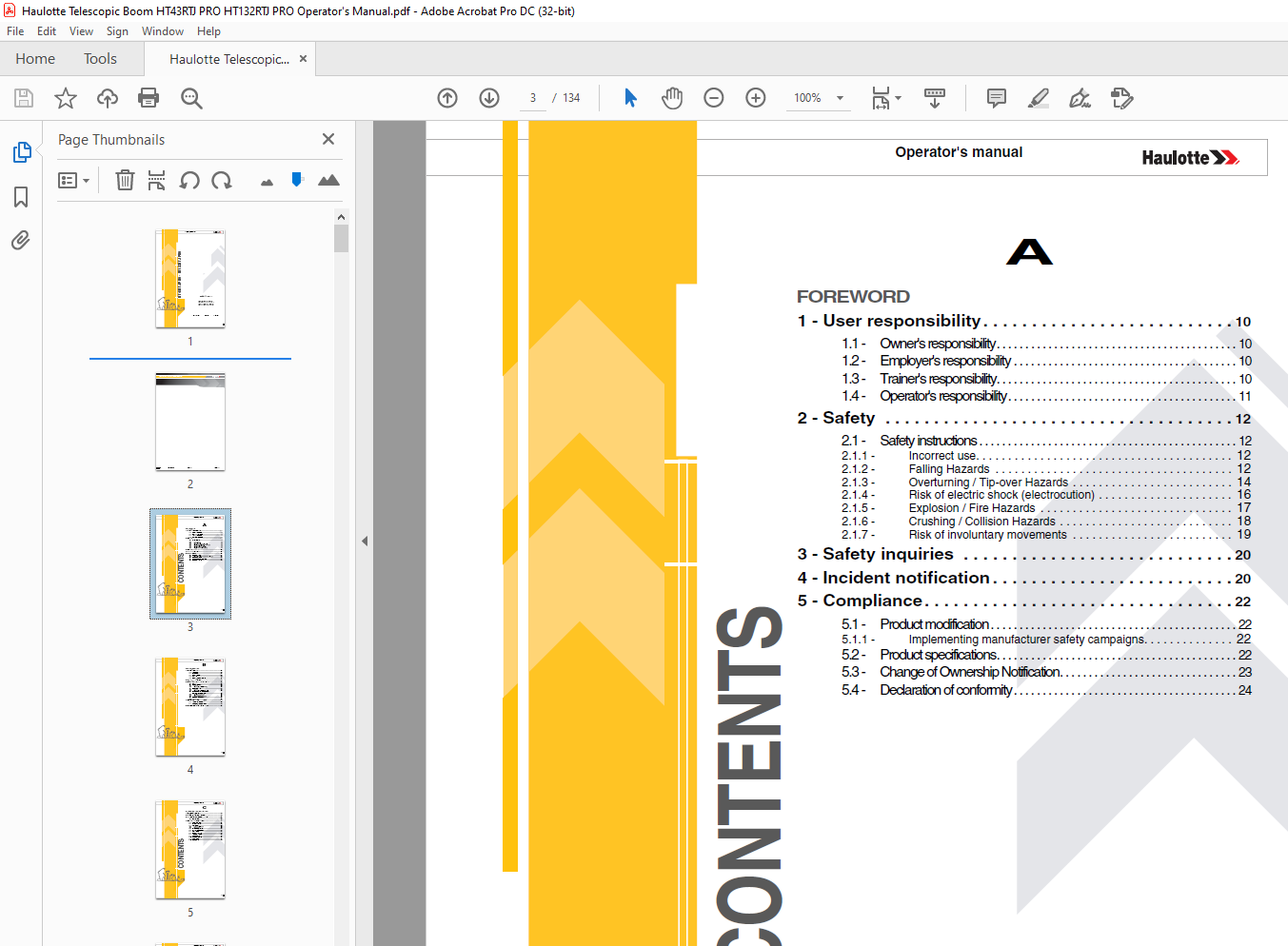
Task: Reduce thumbnail size with the small mountain icon
Action: [x=267, y=182]
